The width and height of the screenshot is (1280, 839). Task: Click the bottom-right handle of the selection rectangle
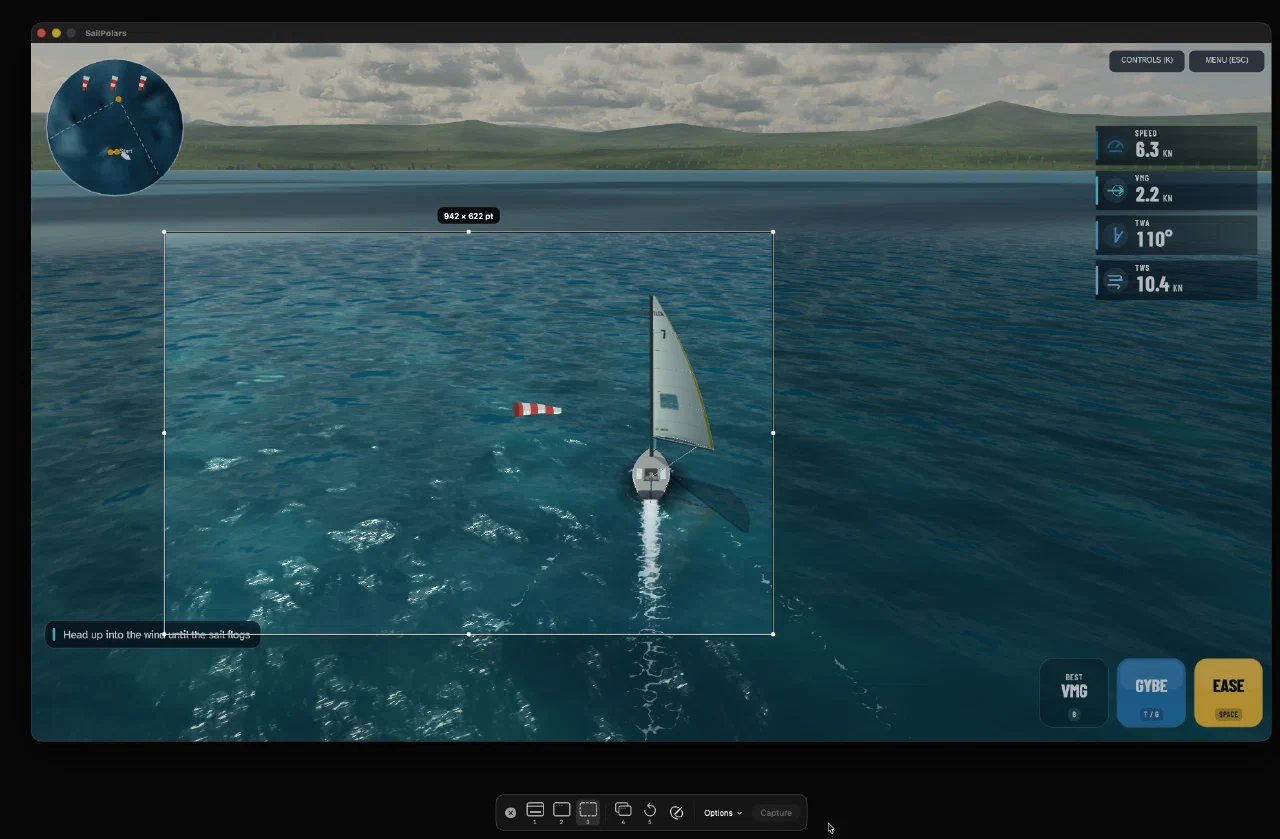[773, 634]
